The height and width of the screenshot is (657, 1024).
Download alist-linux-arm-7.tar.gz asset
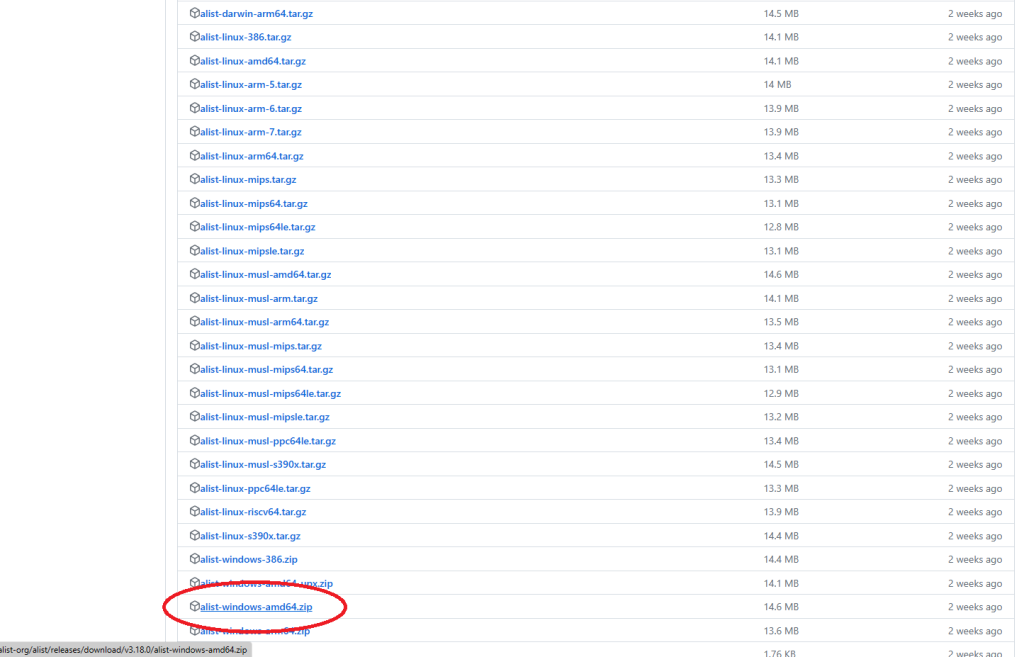[x=250, y=132]
